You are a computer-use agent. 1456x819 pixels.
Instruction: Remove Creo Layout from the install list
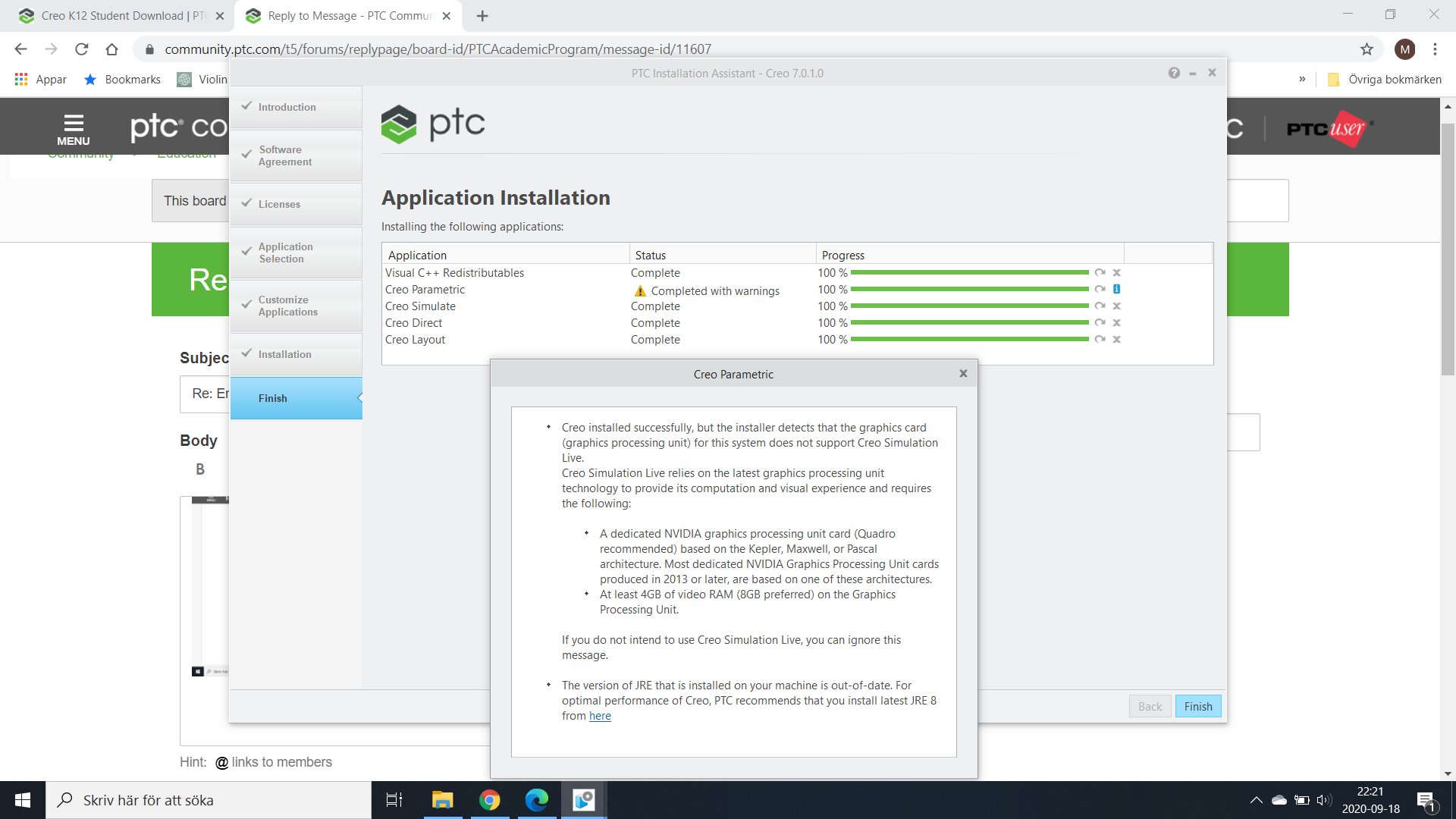(x=1117, y=339)
